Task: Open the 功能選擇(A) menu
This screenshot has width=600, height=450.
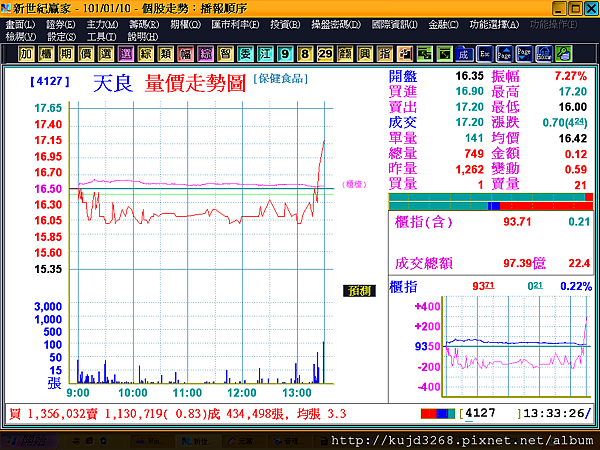Action: click(x=494, y=25)
